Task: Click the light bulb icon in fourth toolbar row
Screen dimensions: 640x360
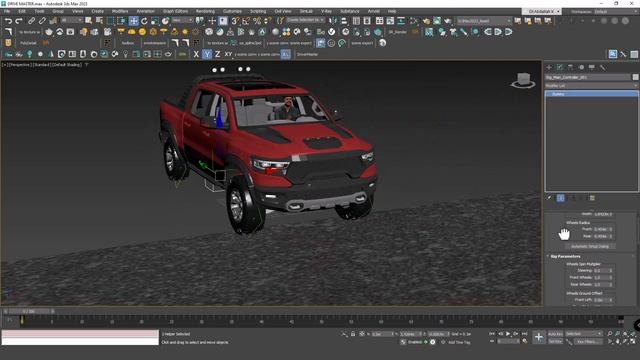Action: [x=125, y=54]
